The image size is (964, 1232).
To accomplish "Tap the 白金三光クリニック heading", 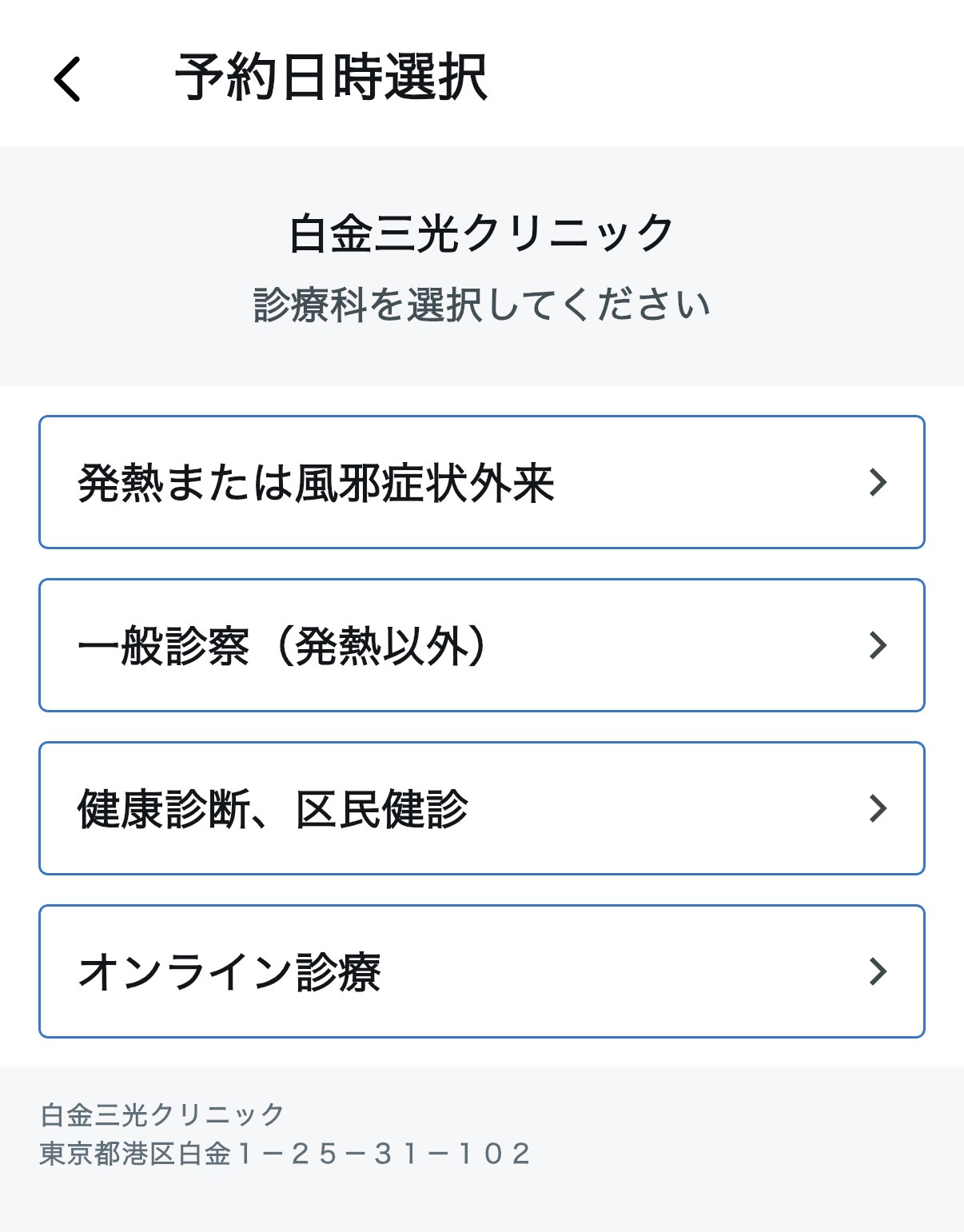I will point(481,233).
